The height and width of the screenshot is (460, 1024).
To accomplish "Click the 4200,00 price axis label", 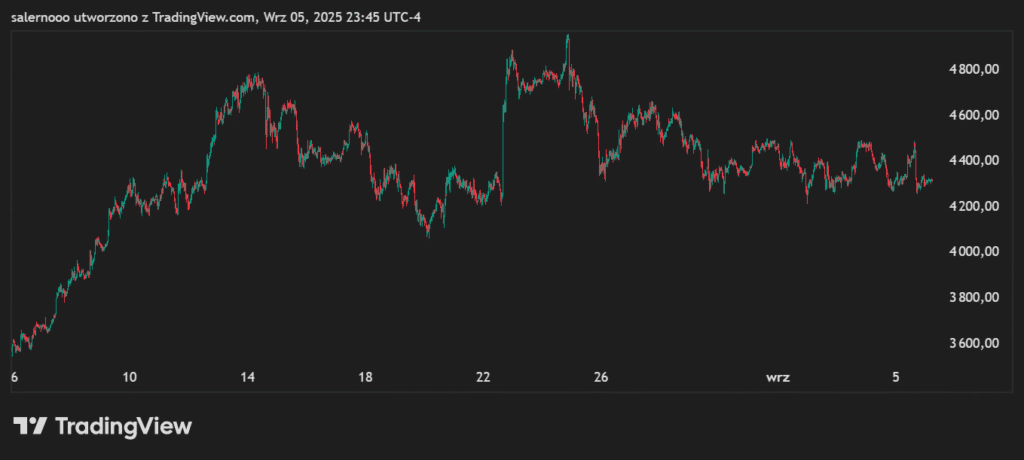I will pyautogui.click(x=974, y=206).
